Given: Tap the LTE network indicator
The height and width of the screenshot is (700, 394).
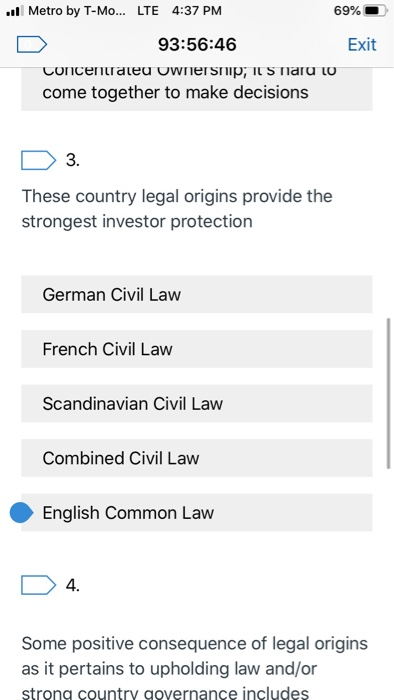Looking at the screenshot, I should point(148,11).
